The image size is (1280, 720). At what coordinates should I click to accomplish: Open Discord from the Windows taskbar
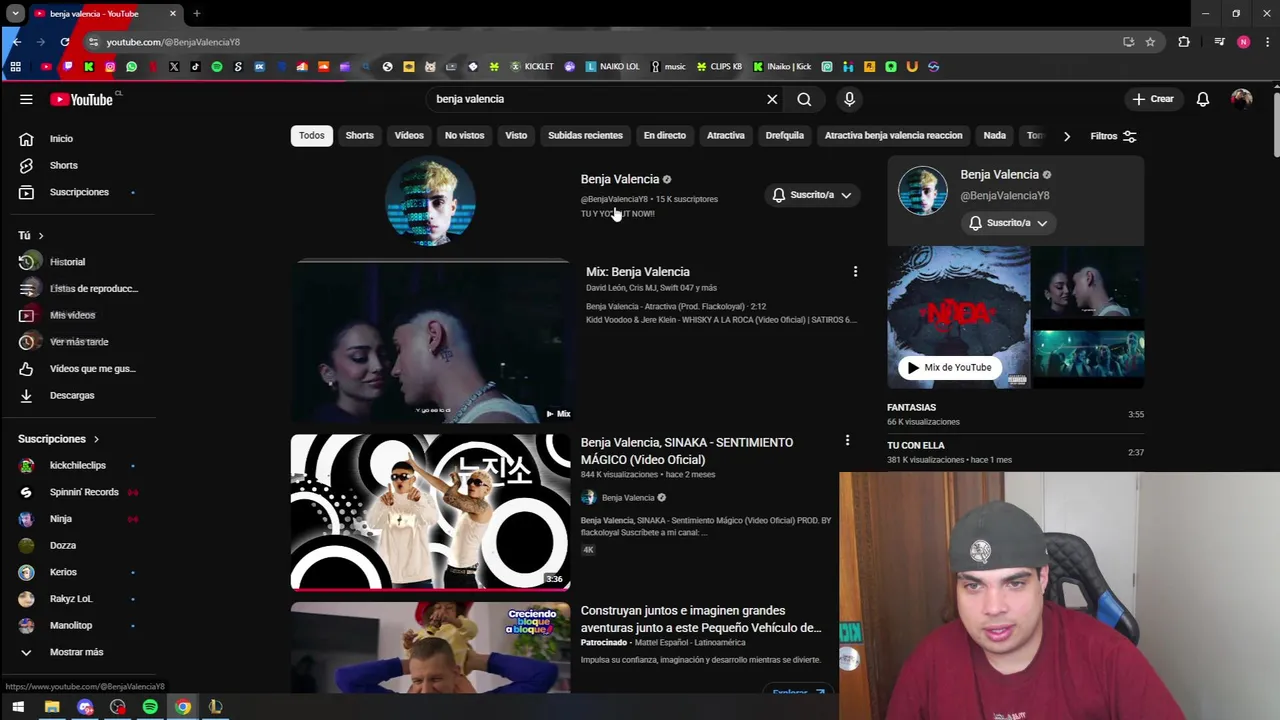point(85,707)
